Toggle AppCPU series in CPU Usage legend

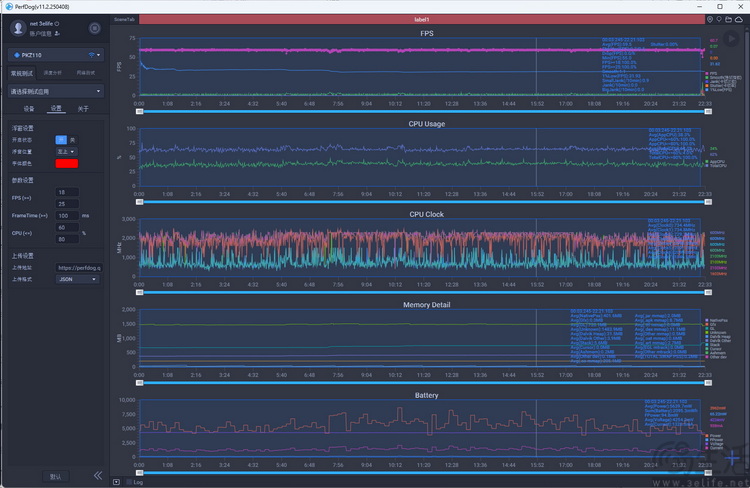click(x=715, y=162)
